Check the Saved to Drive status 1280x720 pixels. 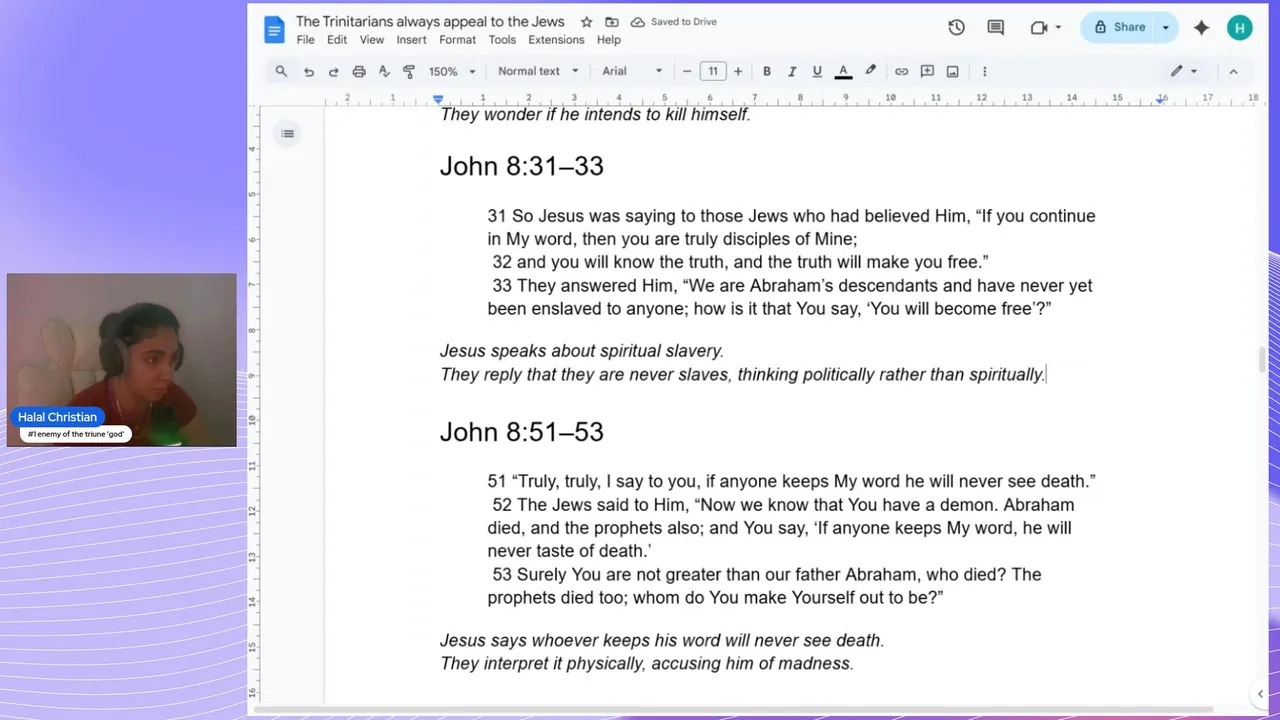(673, 22)
